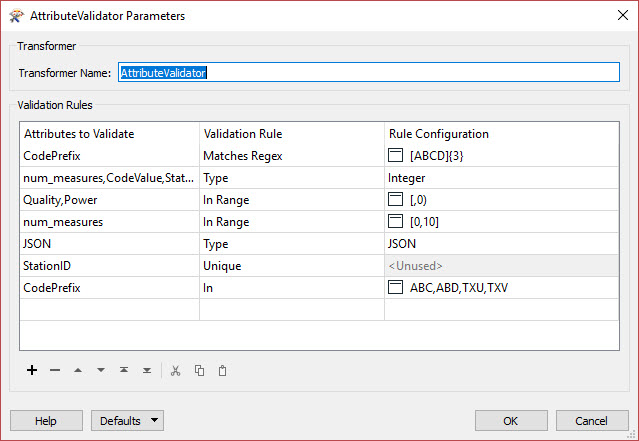
Task: Click the <Unused> configuration cell
Action: (502, 266)
